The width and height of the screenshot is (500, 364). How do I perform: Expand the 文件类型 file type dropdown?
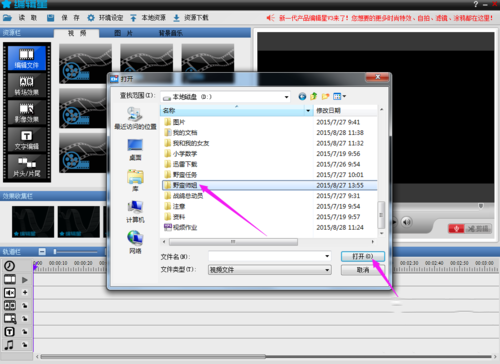327,270
